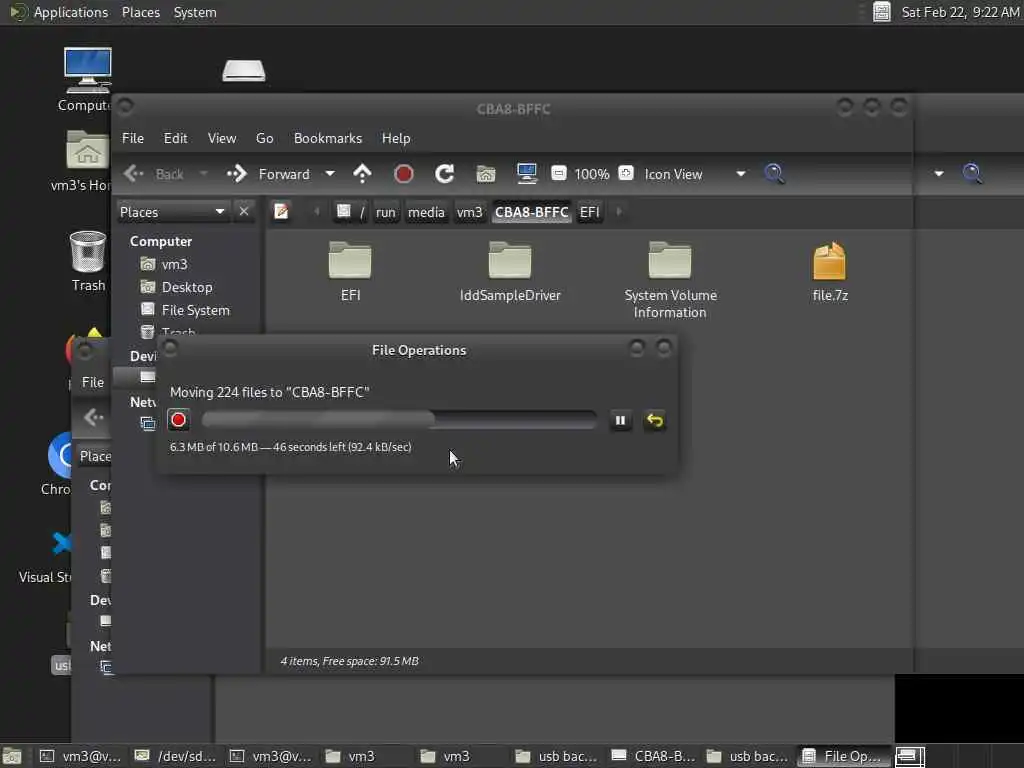
Task: Select the CBA8-BFFC path segment
Action: tap(532, 212)
